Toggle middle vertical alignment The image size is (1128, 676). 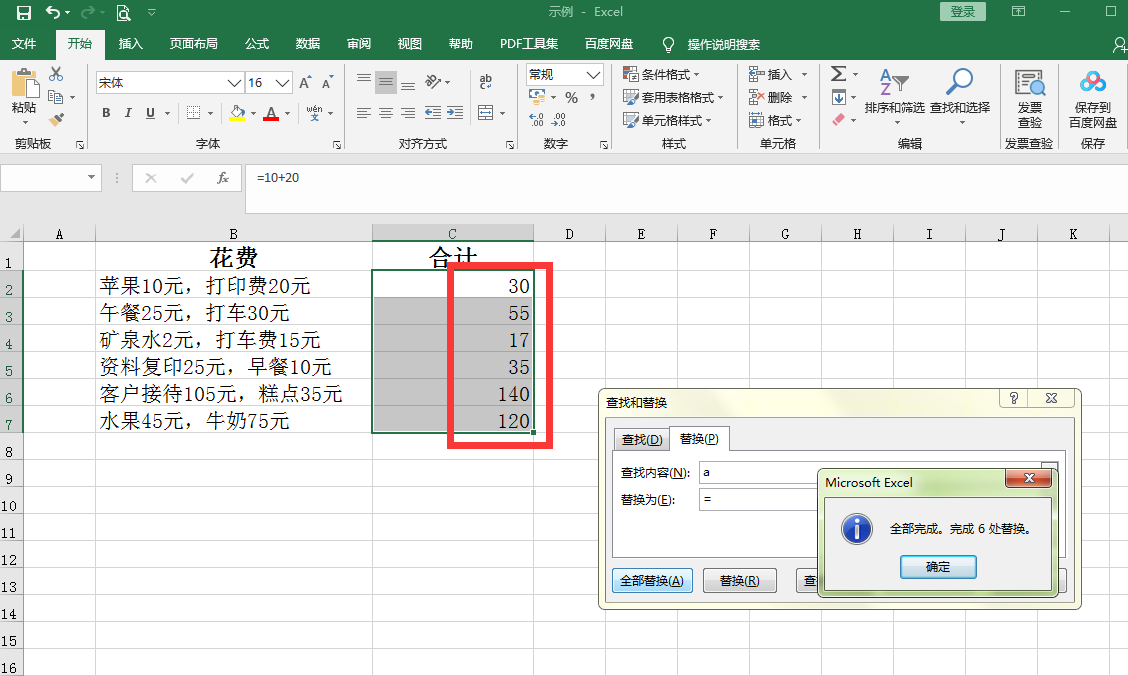[386, 82]
